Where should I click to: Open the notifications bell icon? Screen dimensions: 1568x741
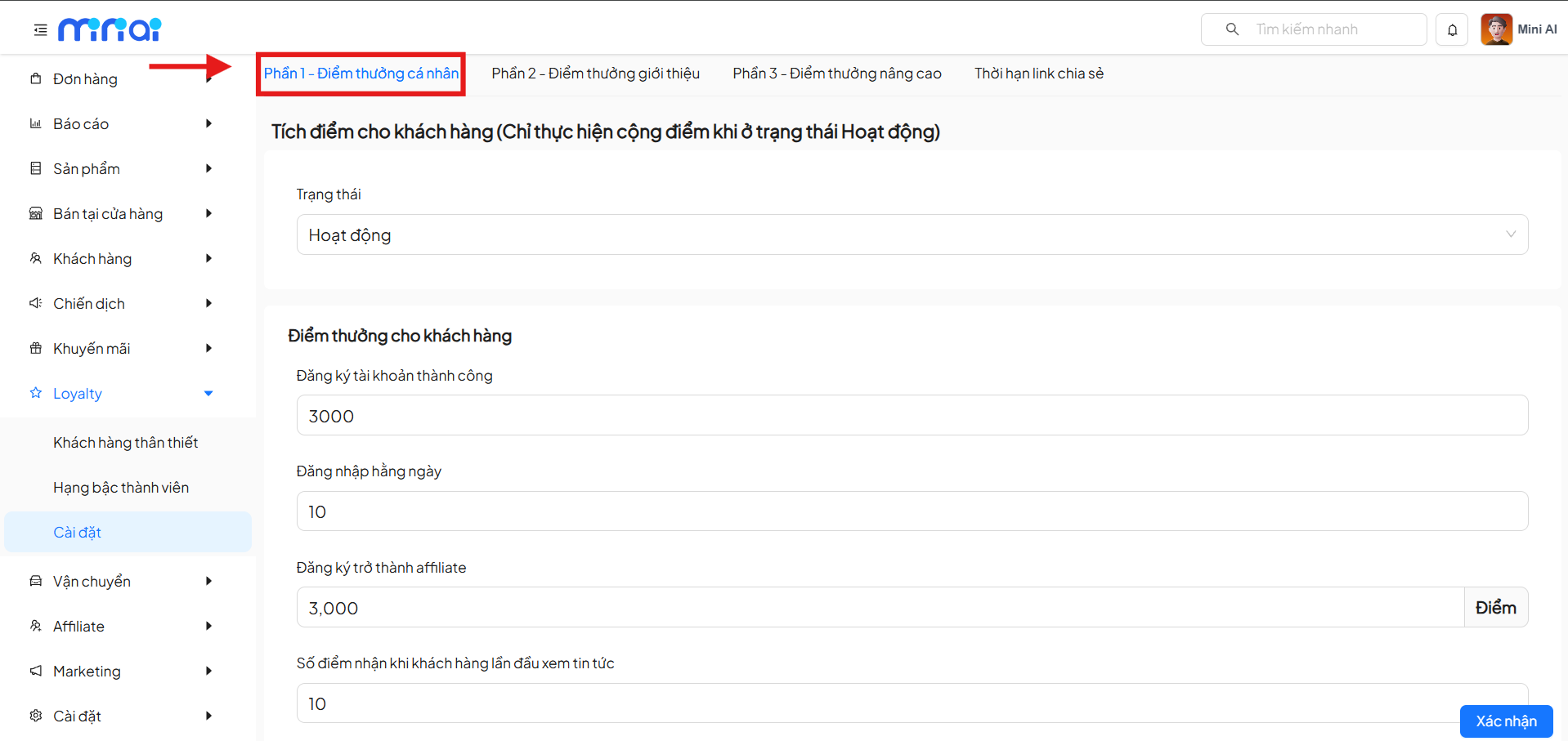(1452, 30)
